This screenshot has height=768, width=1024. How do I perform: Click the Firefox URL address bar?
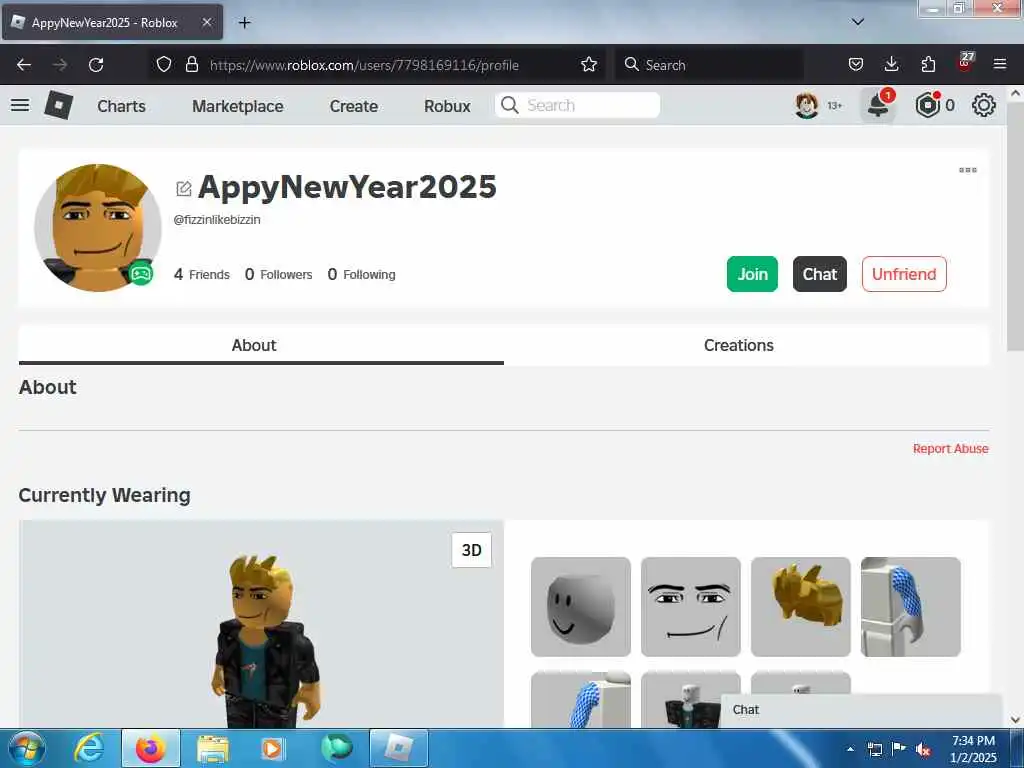click(x=377, y=65)
